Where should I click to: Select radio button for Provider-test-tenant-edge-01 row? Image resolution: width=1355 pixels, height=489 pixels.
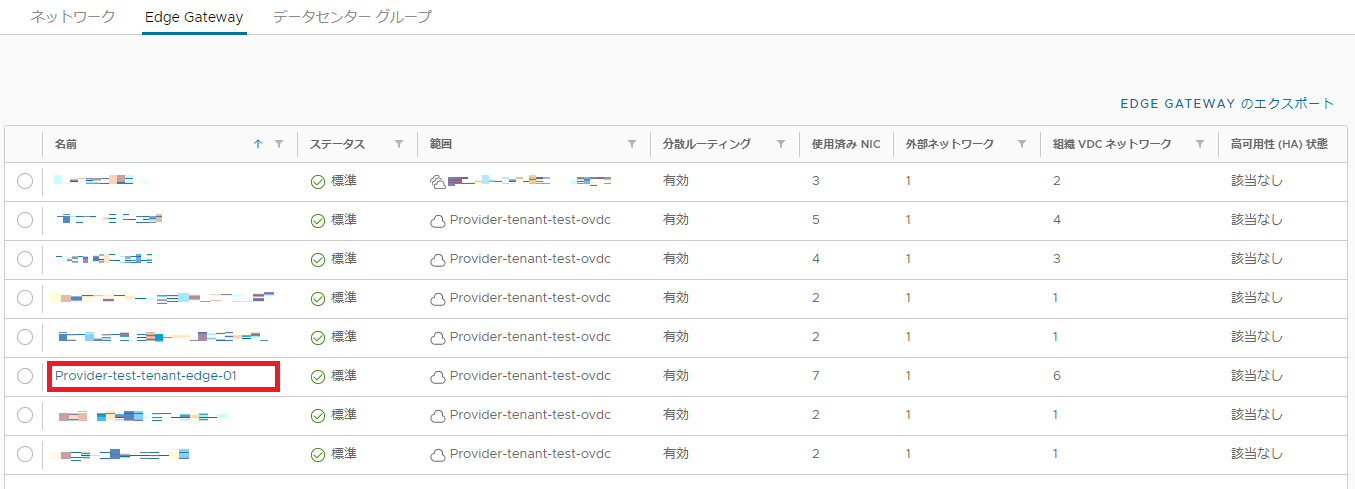coord(25,376)
